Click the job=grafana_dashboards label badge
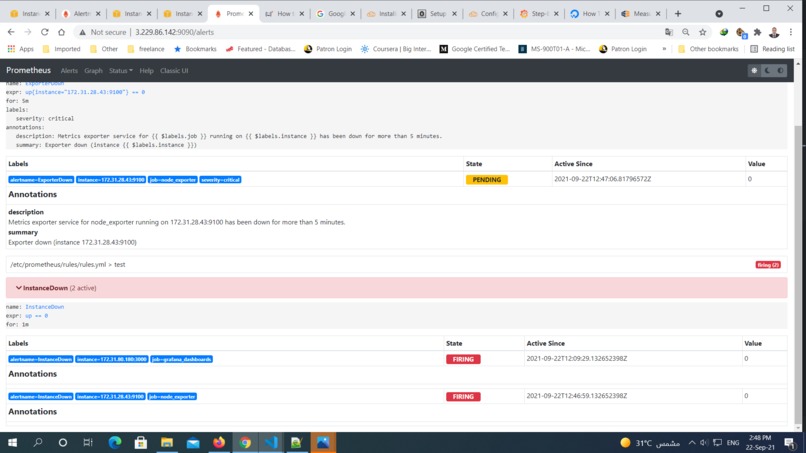 tap(181, 359)
